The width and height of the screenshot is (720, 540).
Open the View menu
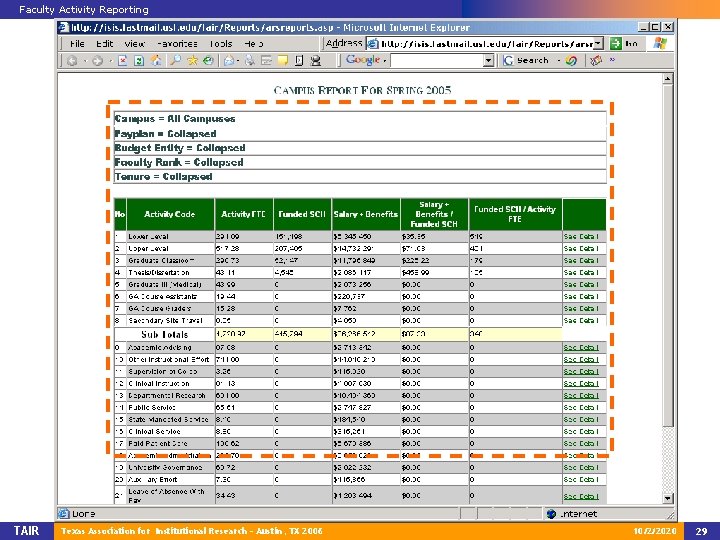[135, 44]
